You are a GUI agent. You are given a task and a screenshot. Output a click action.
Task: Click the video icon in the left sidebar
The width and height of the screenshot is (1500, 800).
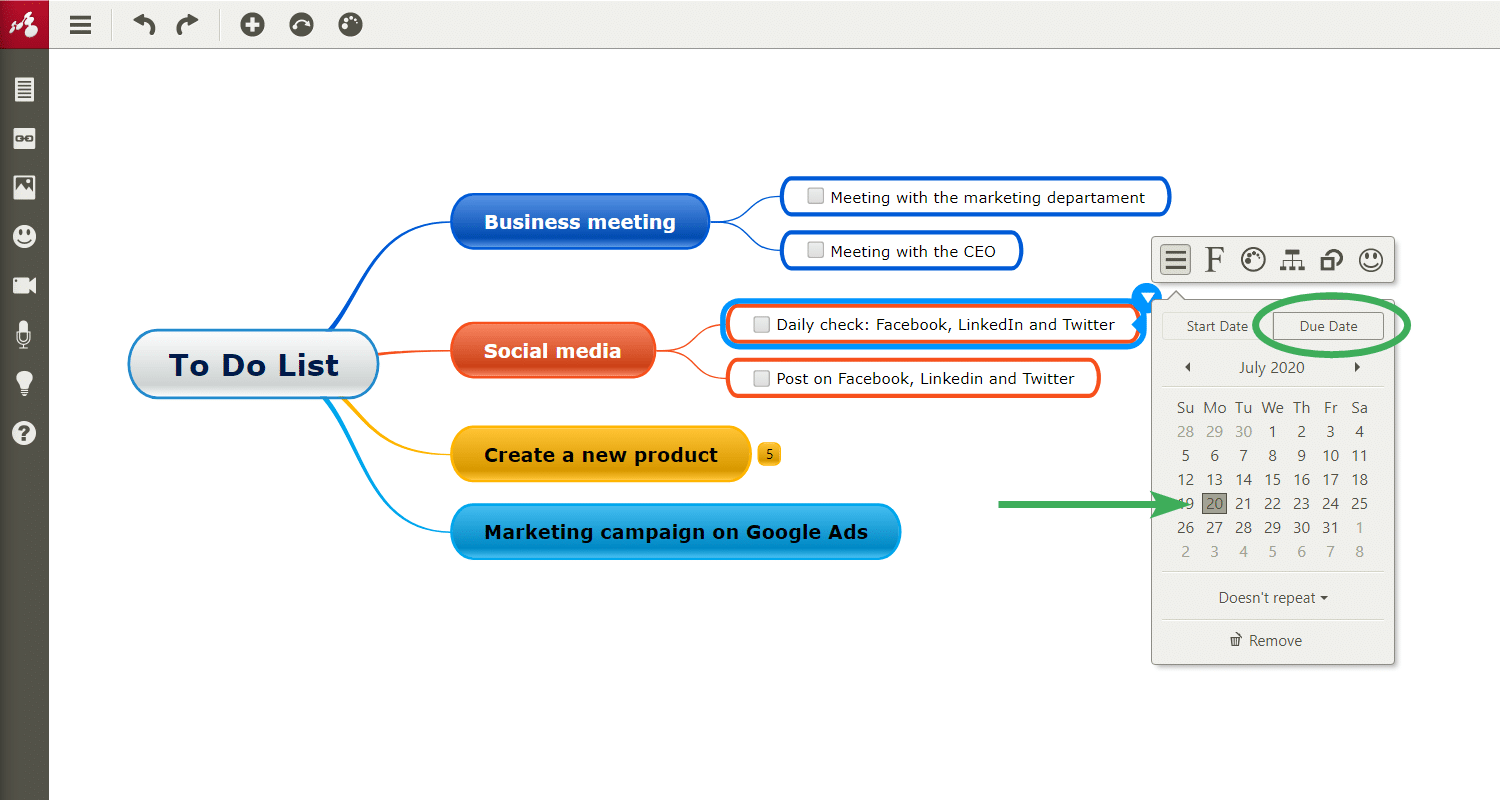tap(24, 285)
